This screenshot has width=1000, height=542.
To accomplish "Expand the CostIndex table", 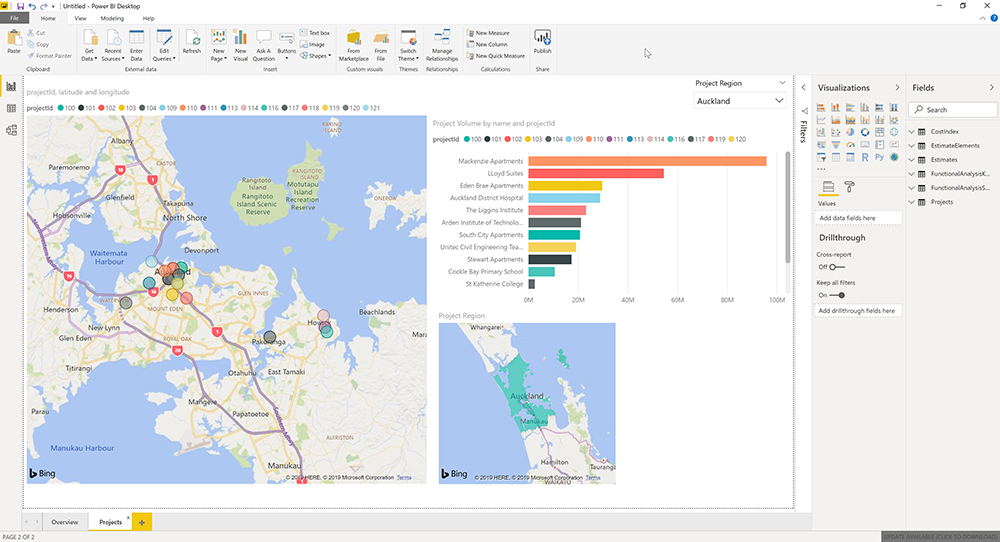I will [x=911, y=131].
